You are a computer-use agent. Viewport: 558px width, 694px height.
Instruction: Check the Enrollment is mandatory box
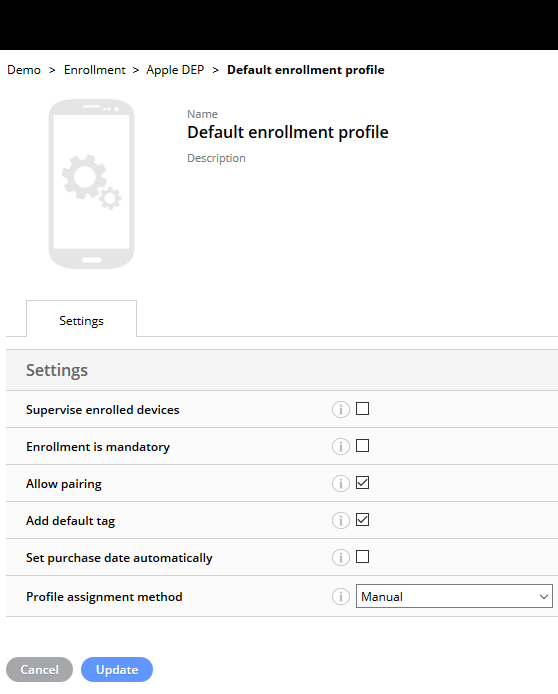point(362,446)
